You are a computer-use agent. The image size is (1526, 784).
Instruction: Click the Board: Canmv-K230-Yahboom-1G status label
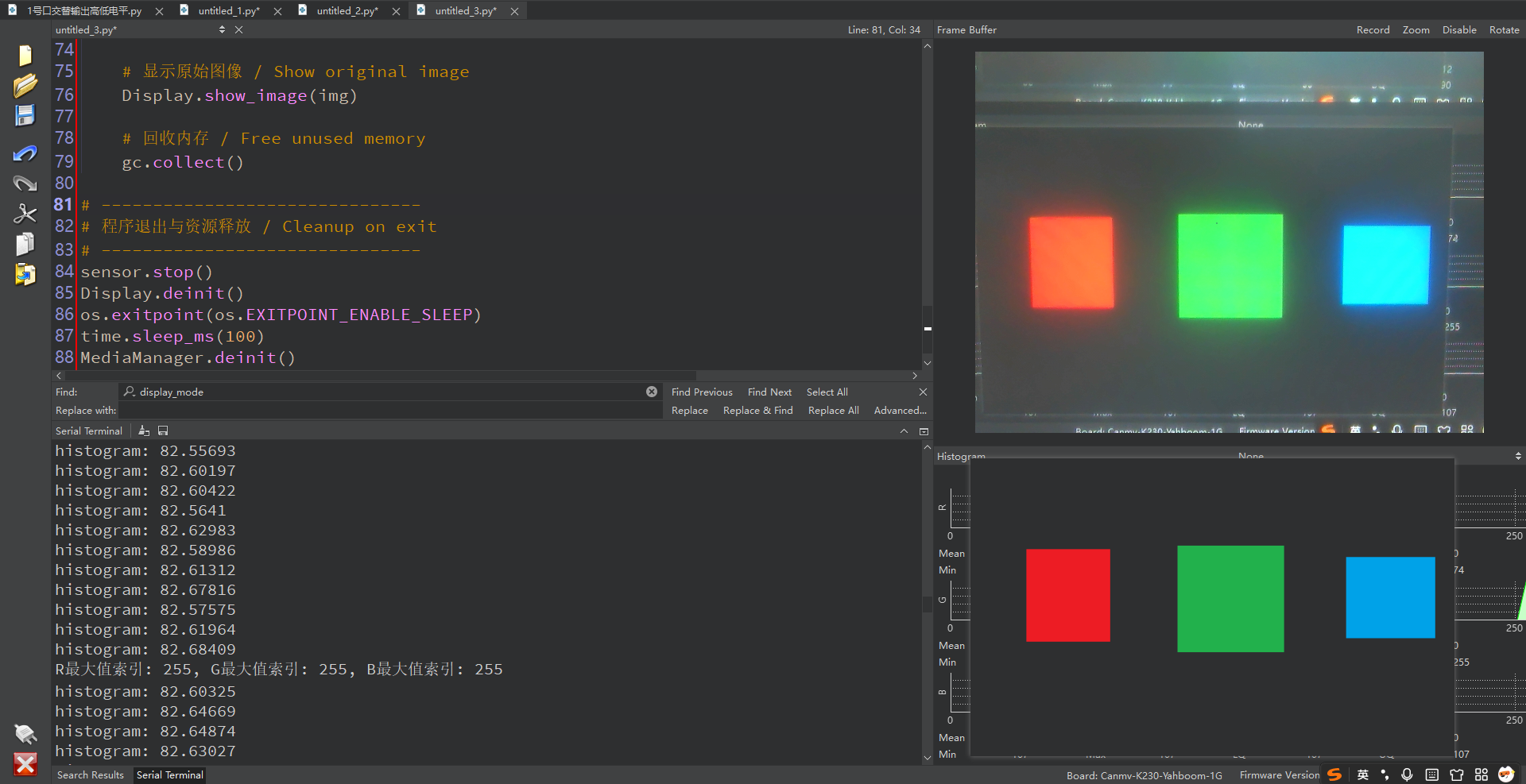[x=1144, y=775]
